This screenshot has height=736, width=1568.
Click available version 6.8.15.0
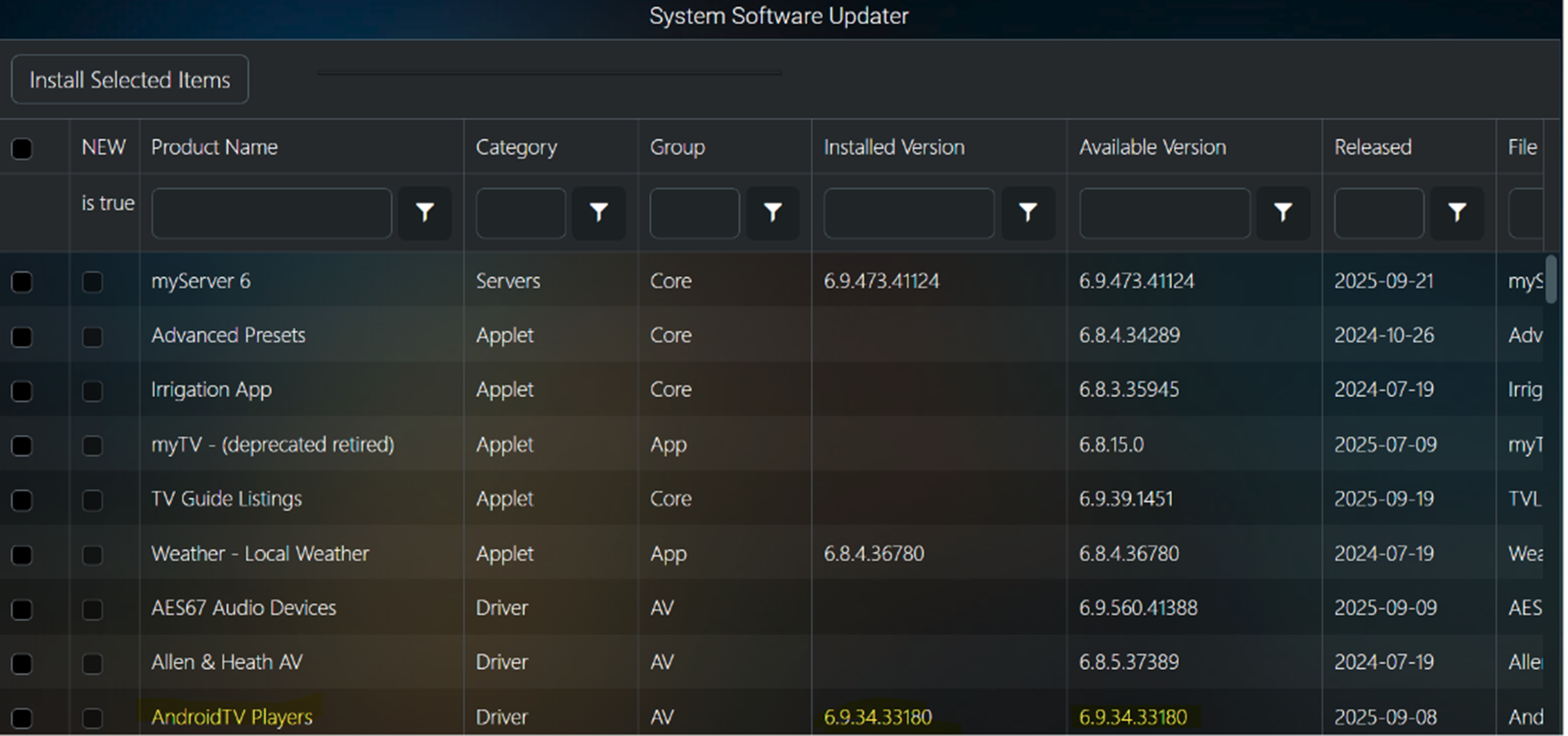tap(1111, 444)
